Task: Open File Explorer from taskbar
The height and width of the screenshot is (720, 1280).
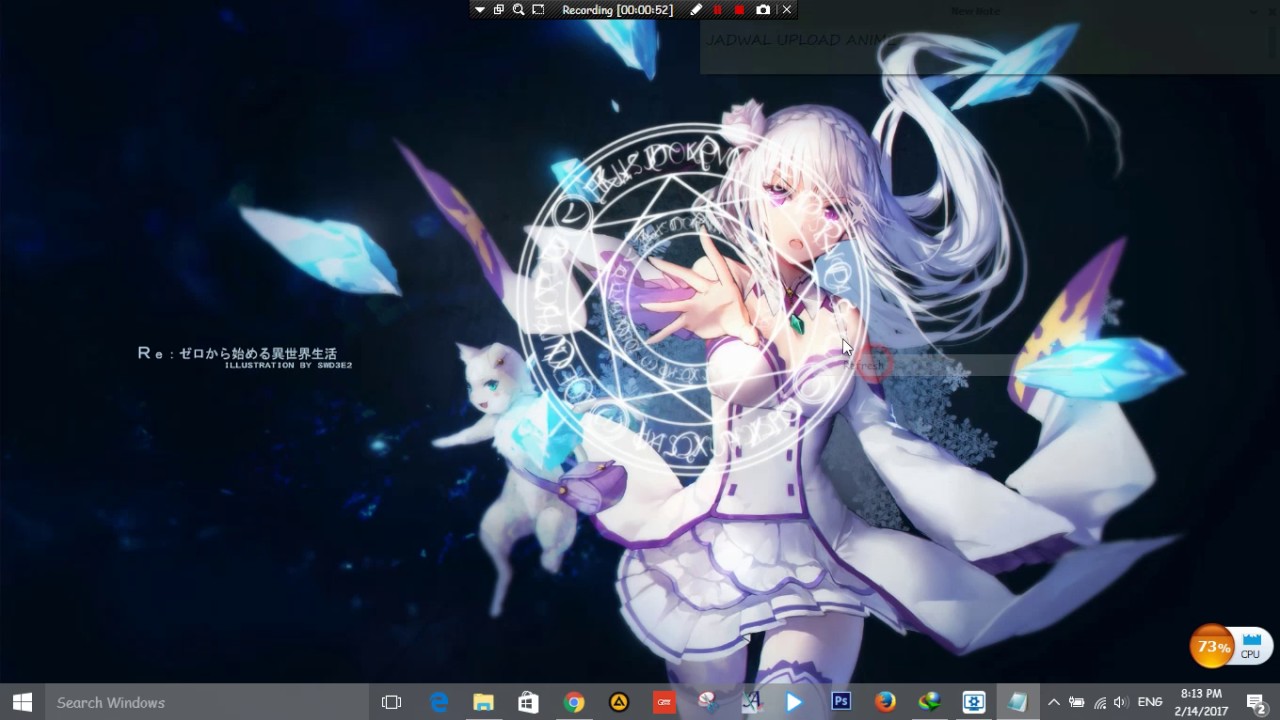Action: (x=484, y=702)
